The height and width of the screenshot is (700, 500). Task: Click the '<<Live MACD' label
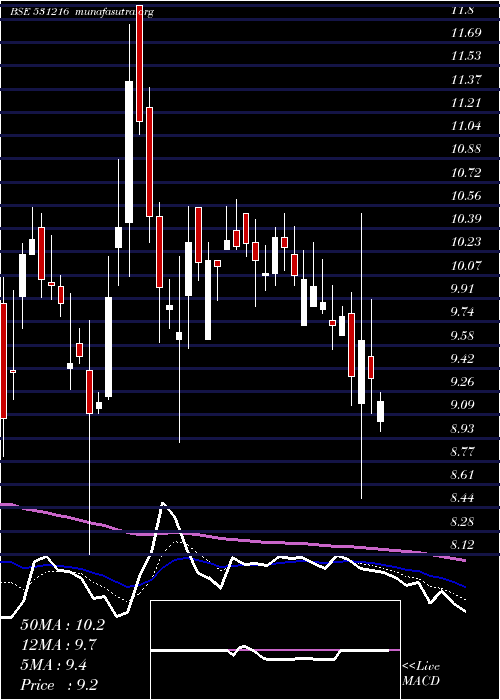(421, 674)
